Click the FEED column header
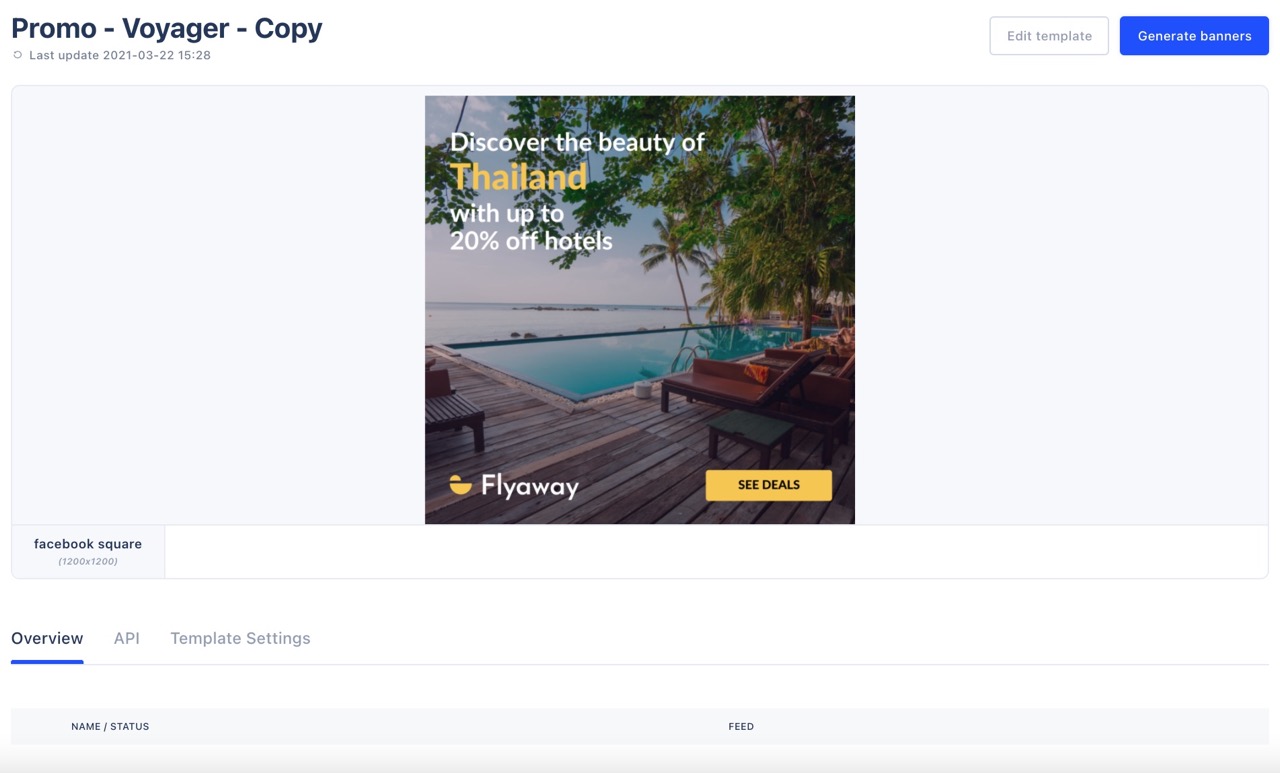 [x=741, y=726]
